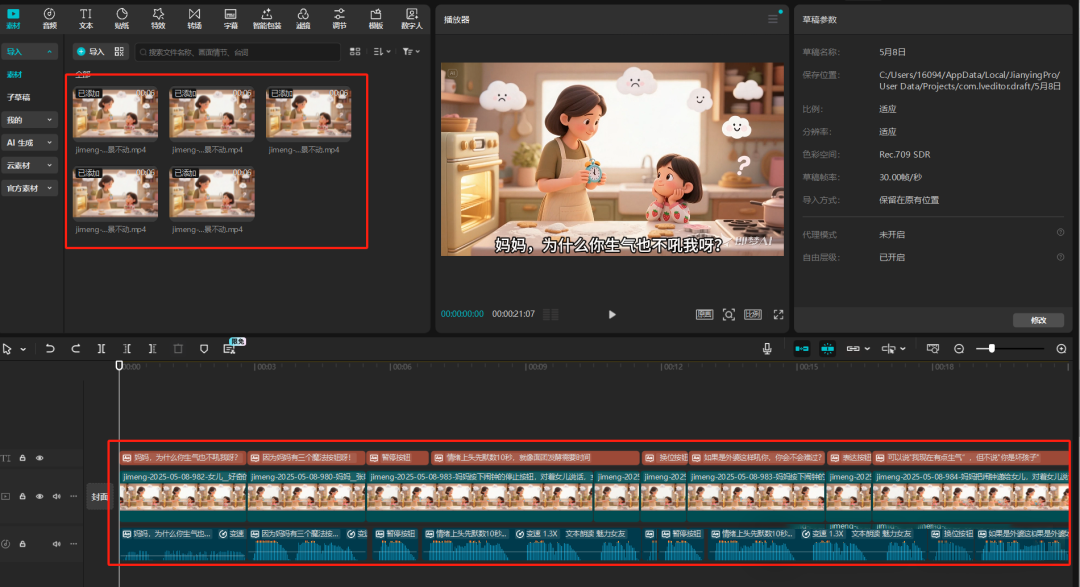The width and height of the screenshot is (1080, 587).
Task: Select the first media thumbnail in top row
Action: tap(116, 114)
